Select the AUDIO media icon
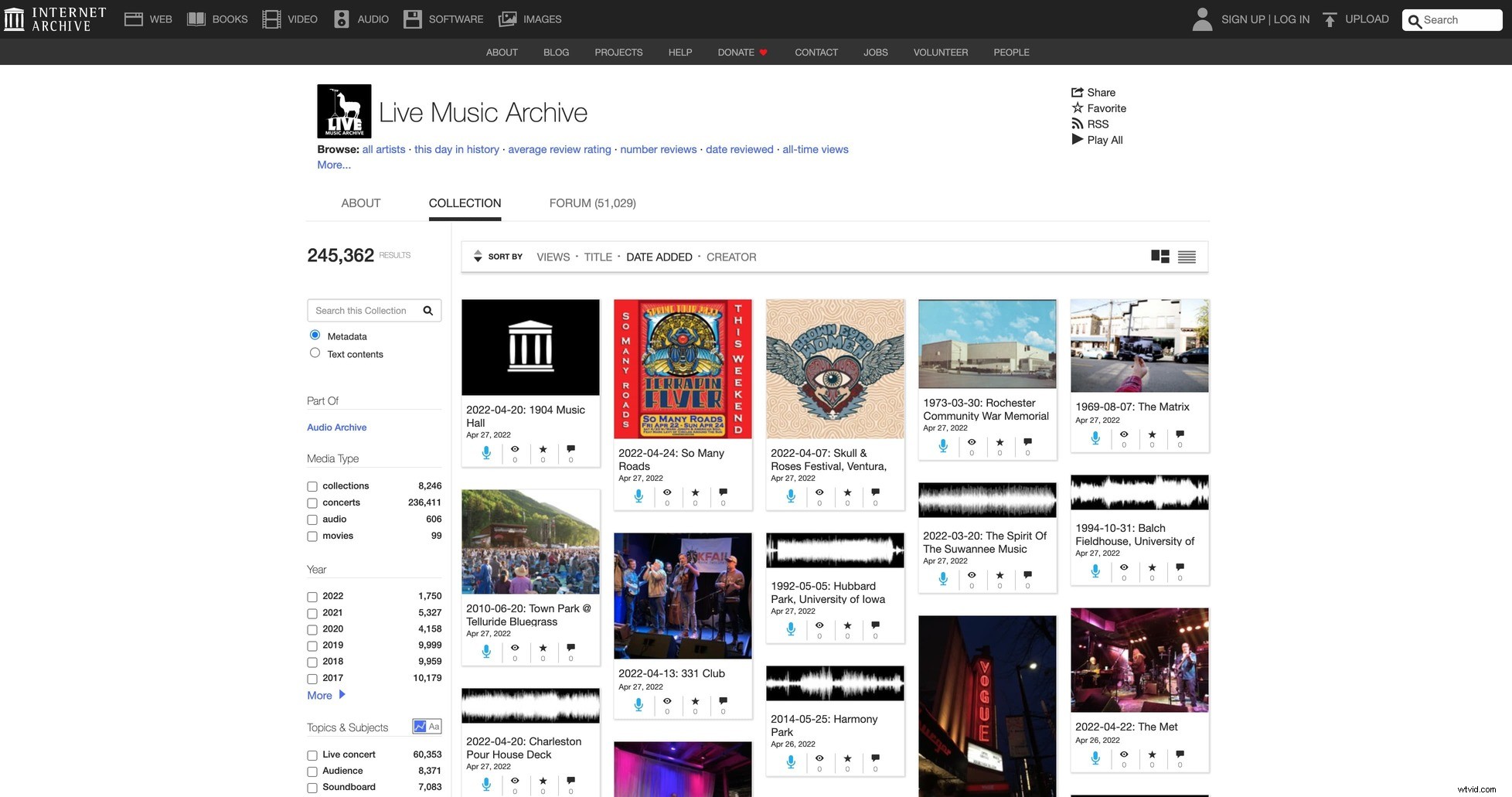The image size is (1512, 797). [x=340, y=18]
